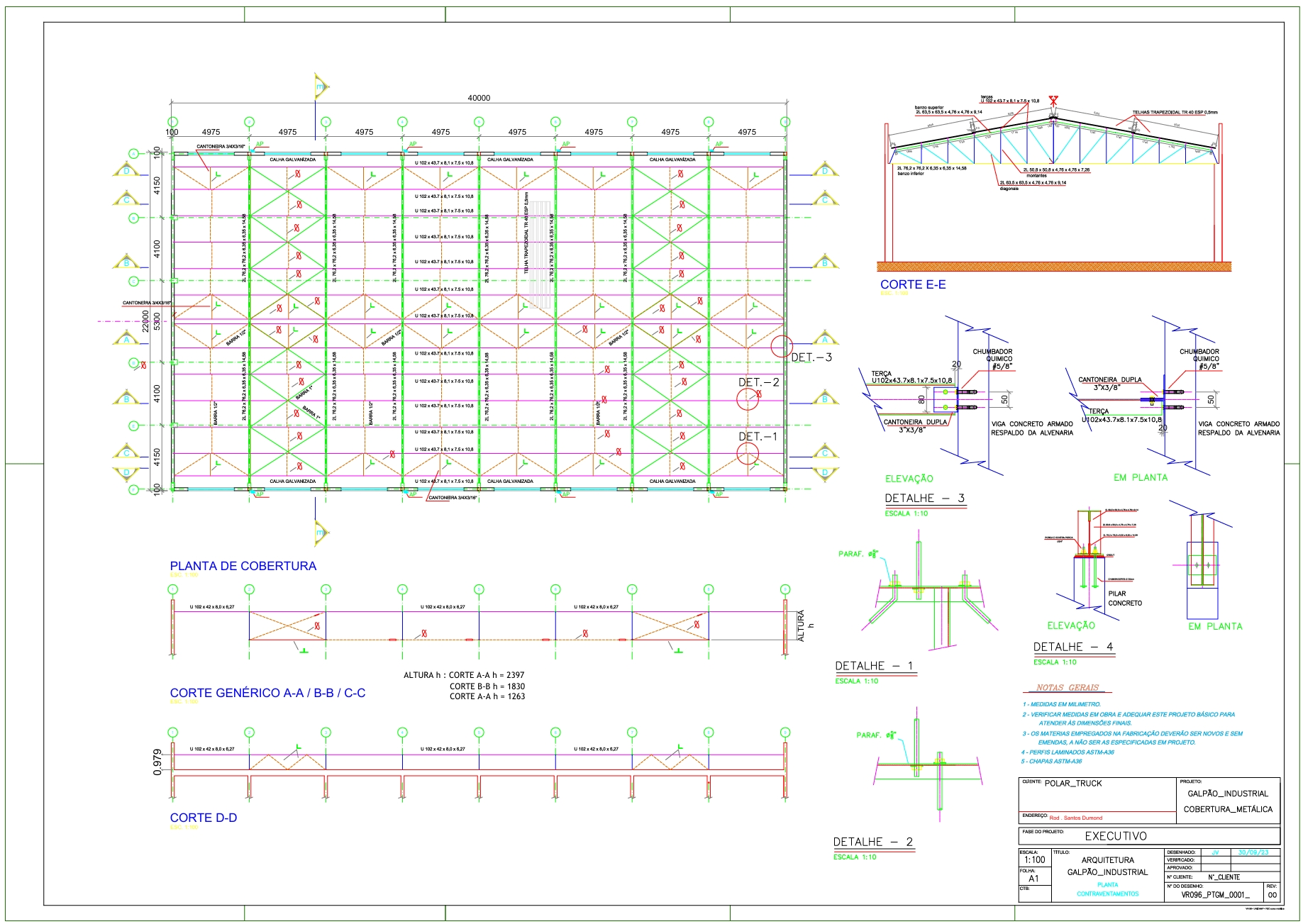
Task: Click the "DET.–1" callout label on the plan
Action: pos(758,437)
